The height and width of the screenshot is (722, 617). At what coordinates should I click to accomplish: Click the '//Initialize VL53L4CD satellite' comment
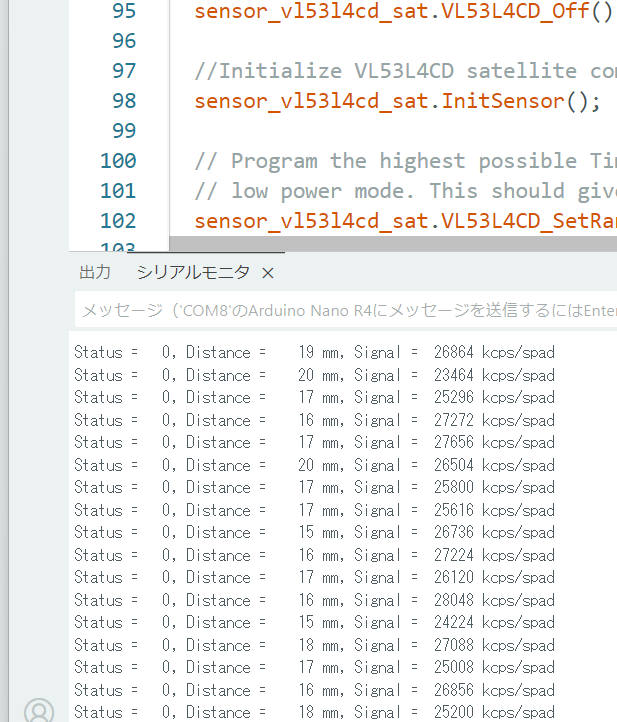pyautogui.click(x=400, y=71)
